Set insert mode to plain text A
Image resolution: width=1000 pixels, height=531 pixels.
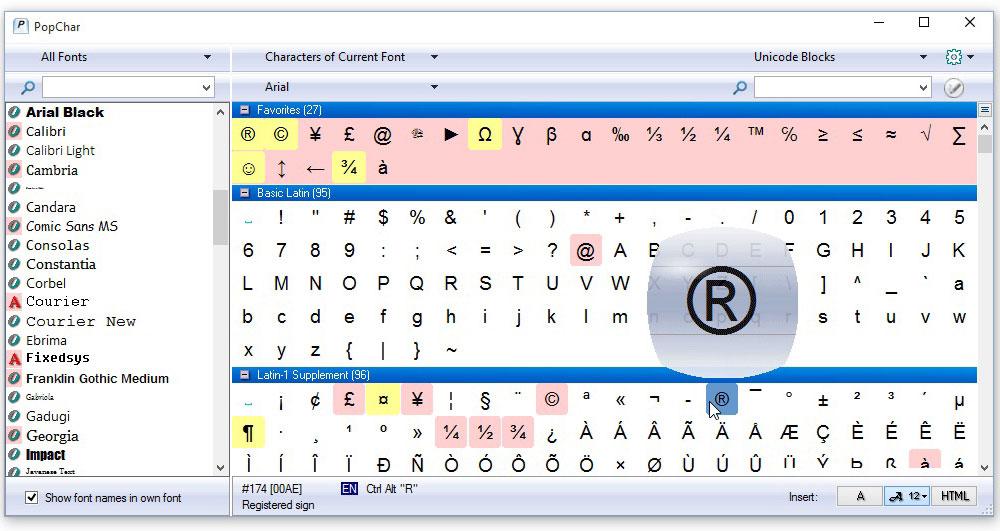click(x=860, y=496)
